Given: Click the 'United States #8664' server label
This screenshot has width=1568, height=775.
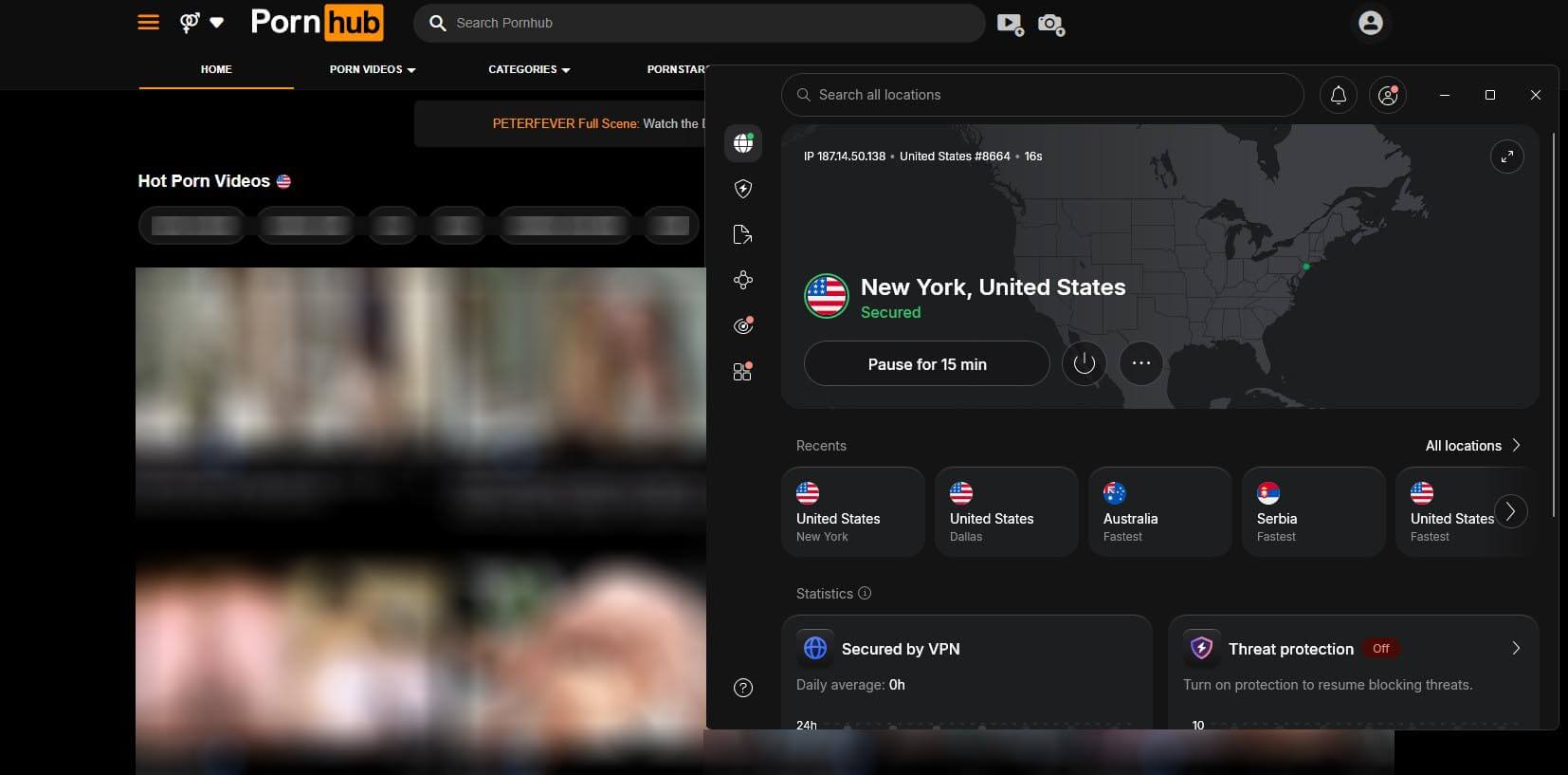Looking at the screenshot, I should tap(955, 157).
